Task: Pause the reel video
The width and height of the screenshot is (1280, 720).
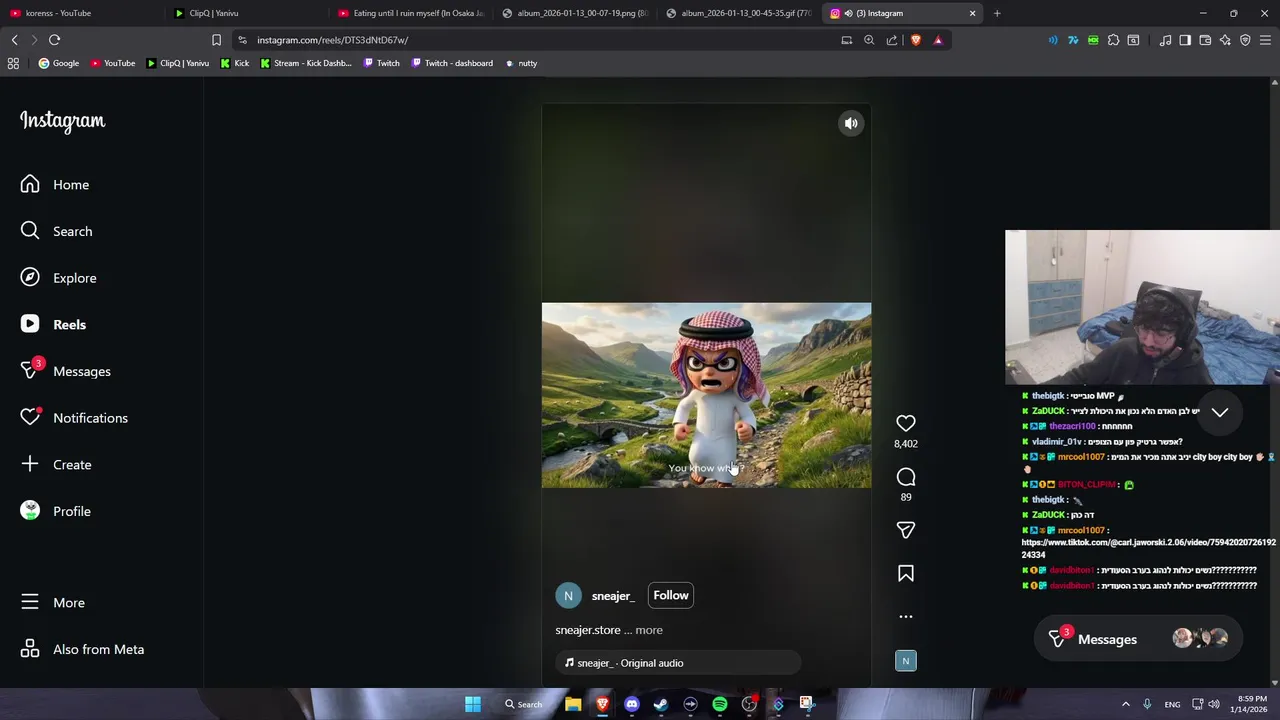Action: [706, 395]
